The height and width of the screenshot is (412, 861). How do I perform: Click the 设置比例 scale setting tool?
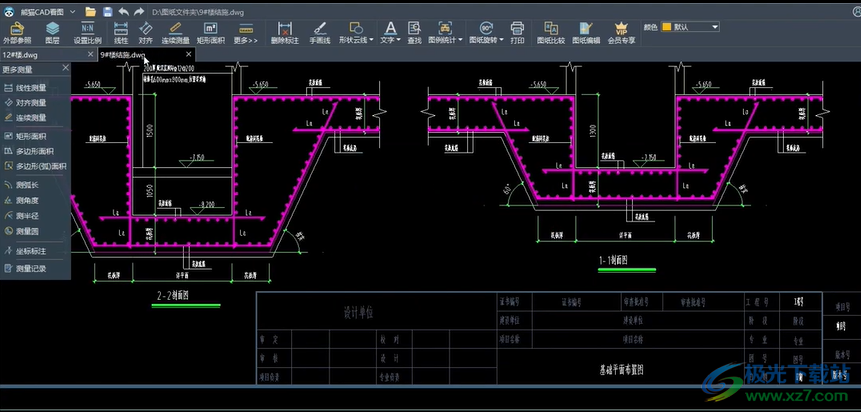pyautogui.click(x=87, y=32)
